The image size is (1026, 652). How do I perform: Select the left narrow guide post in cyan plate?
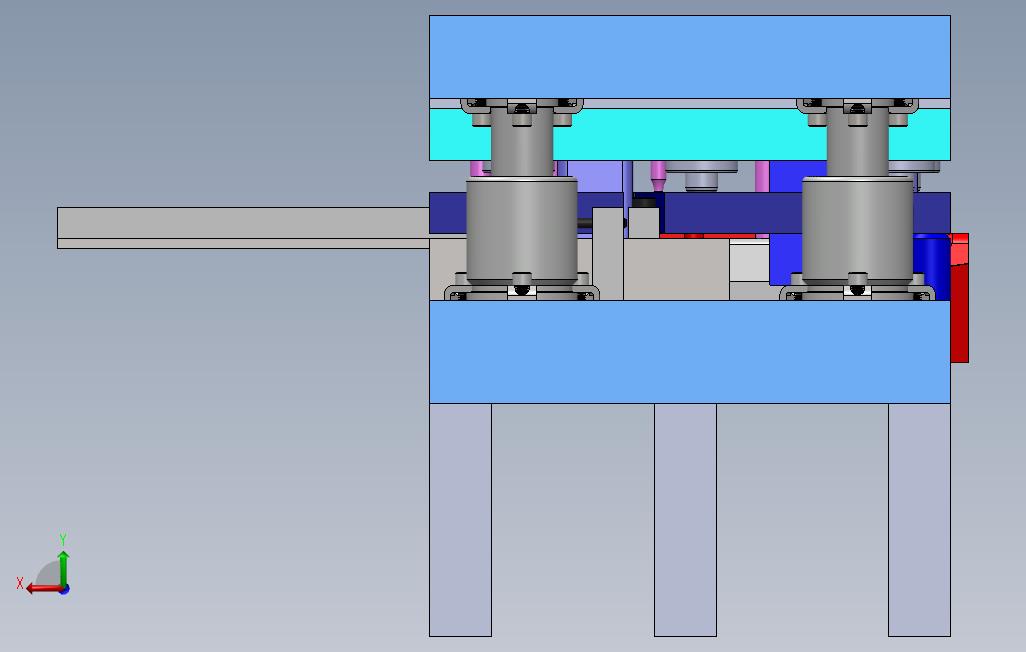coord(522,143)
